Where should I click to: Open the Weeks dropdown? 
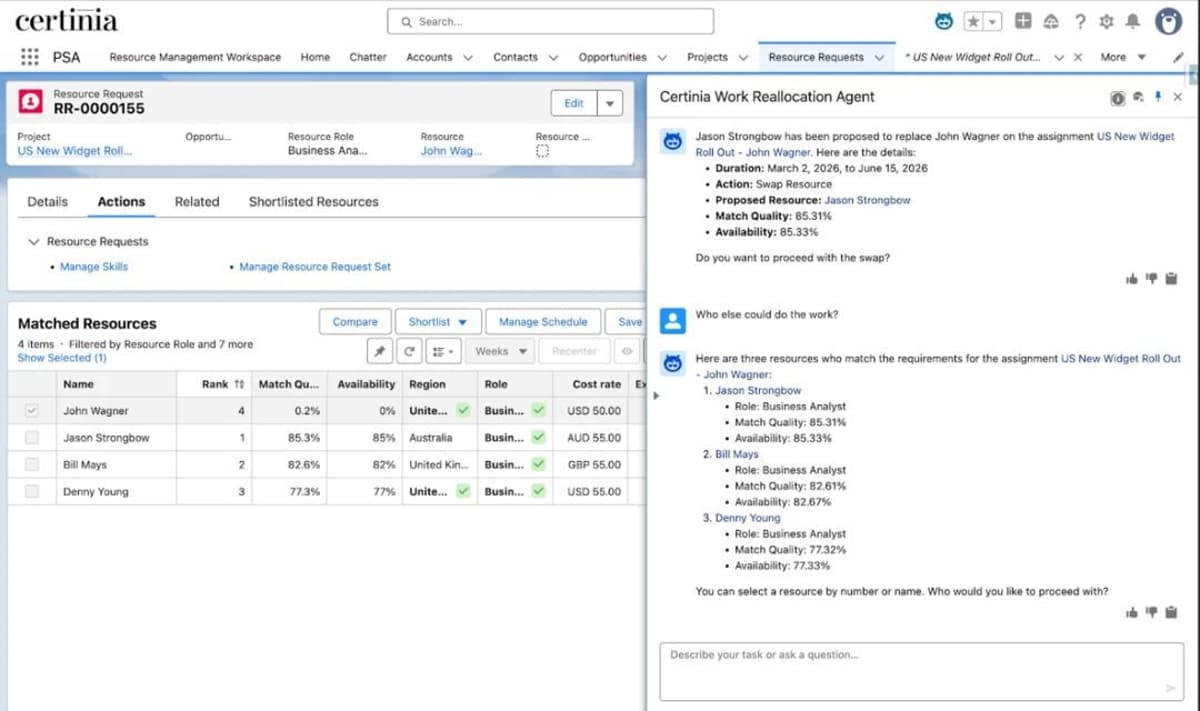(502, 350)
